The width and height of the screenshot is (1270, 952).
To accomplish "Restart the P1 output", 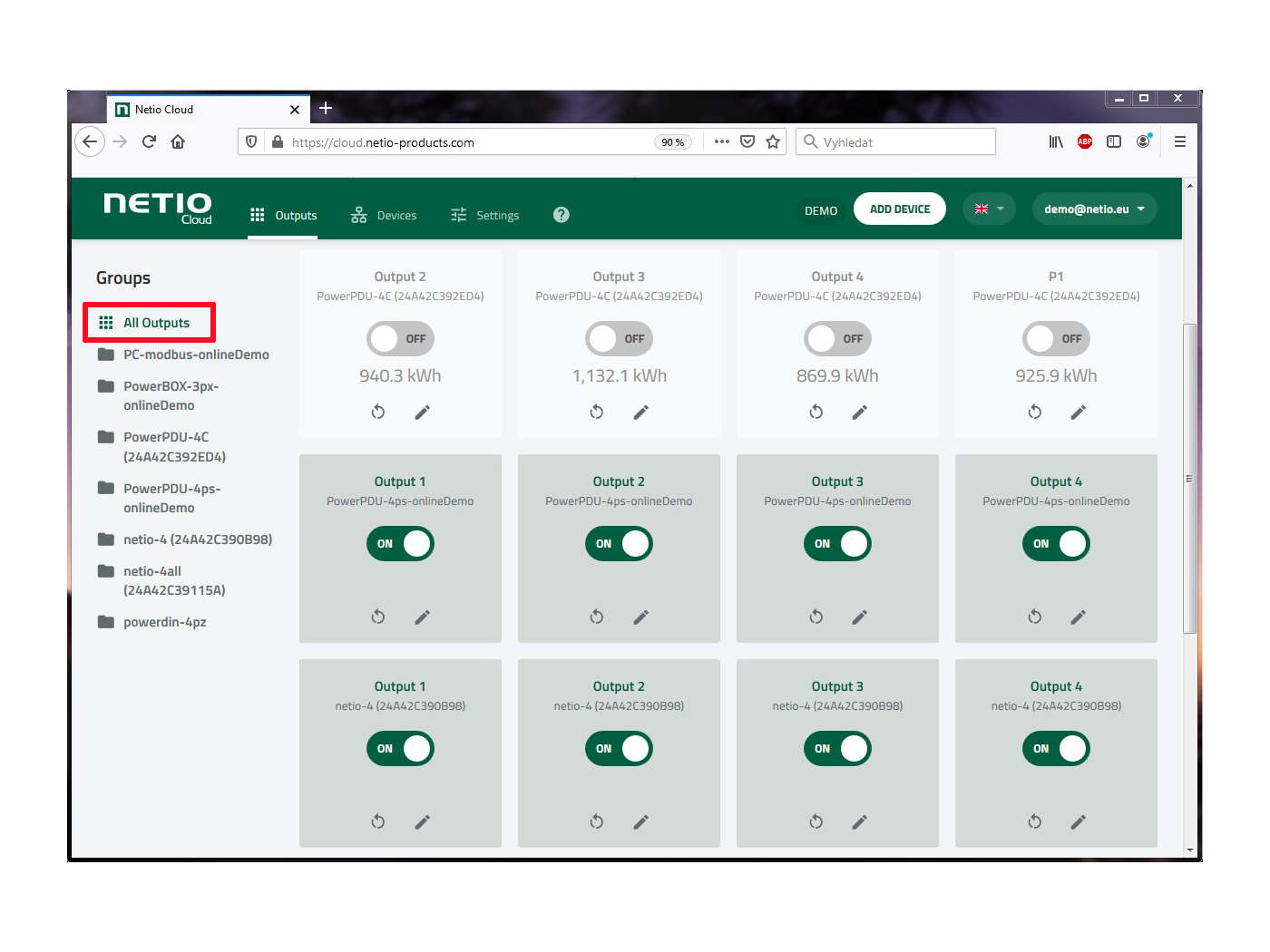I will (1035, 413).
